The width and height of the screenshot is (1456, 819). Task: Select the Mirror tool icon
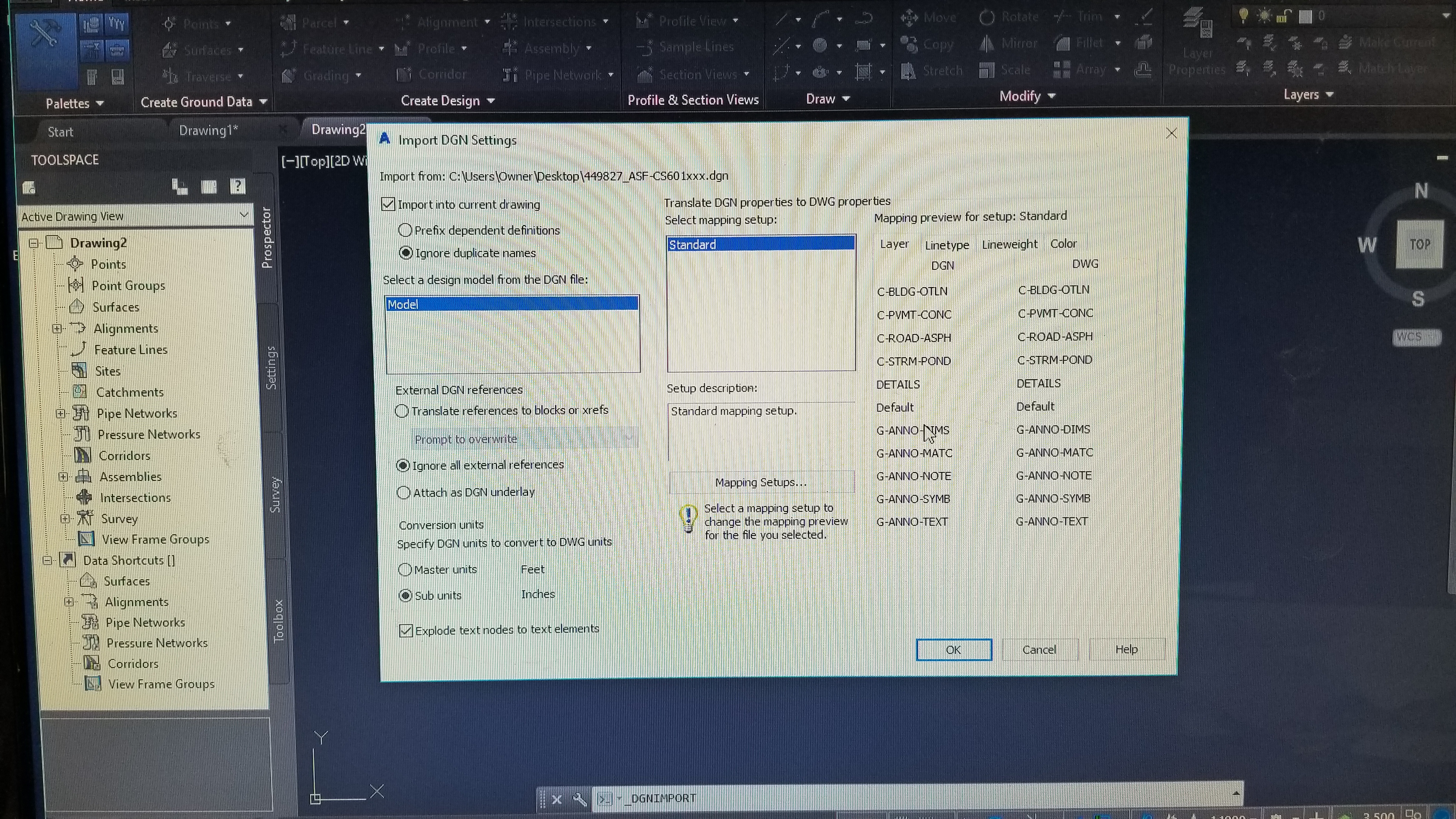[987, 44]
